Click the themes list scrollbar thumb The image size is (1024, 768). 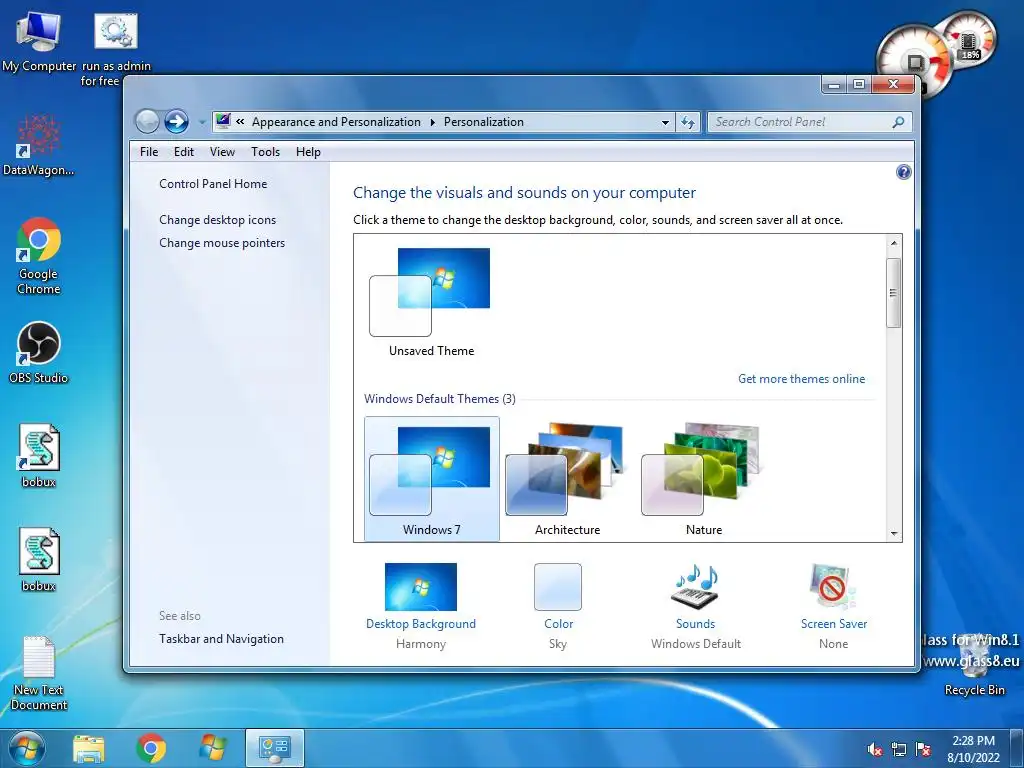[893, 293]
